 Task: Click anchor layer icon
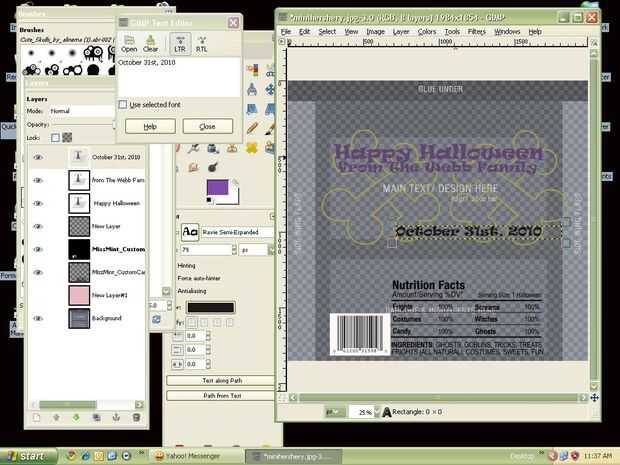pos(116,418)
